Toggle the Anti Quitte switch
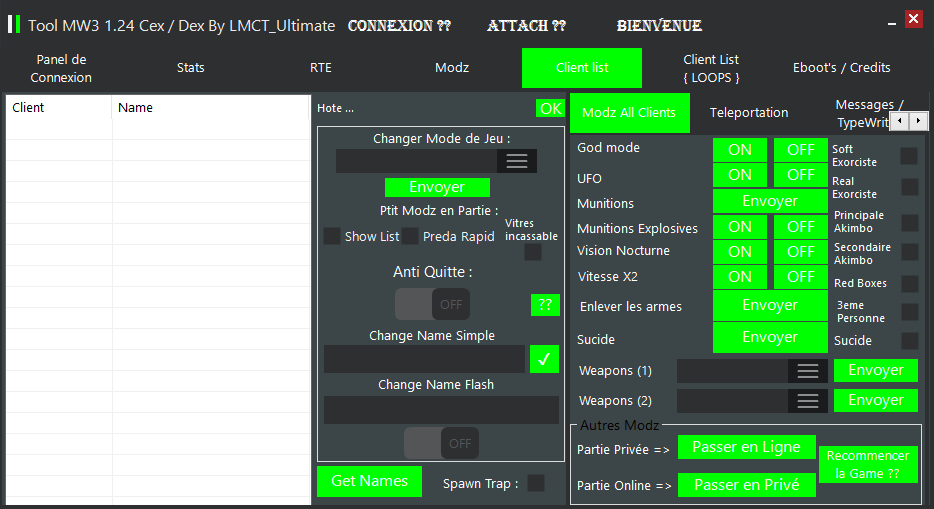 tap(432, 304)
